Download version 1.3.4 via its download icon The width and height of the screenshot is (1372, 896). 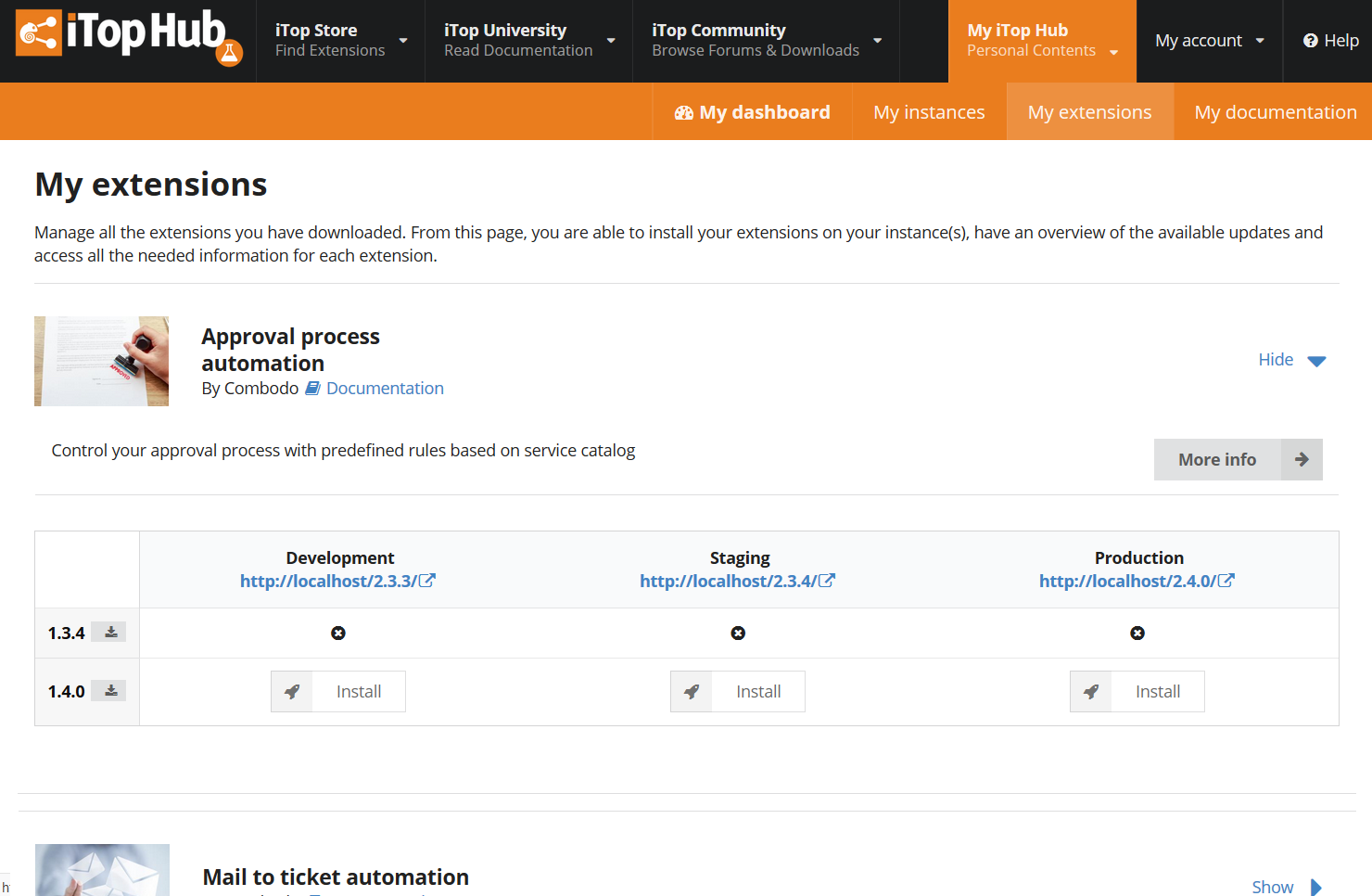(111, 633)
